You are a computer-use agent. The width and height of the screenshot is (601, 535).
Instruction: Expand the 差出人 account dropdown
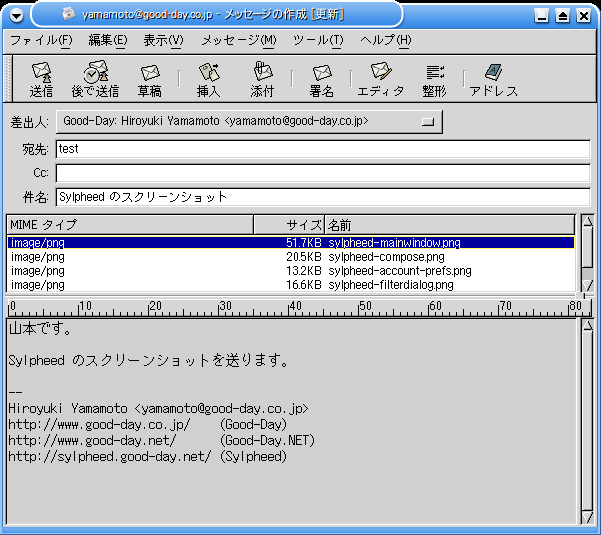[x=249, y=122]
